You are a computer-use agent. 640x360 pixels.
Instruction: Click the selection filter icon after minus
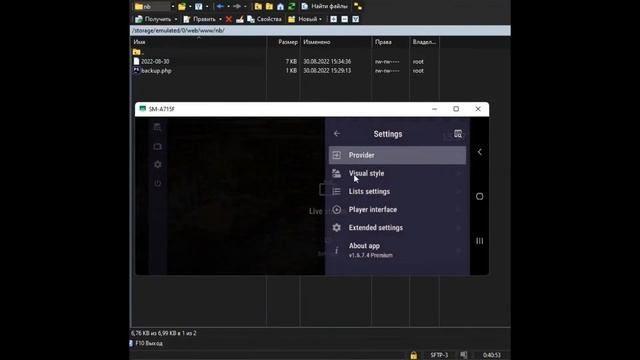pos(356,19)
